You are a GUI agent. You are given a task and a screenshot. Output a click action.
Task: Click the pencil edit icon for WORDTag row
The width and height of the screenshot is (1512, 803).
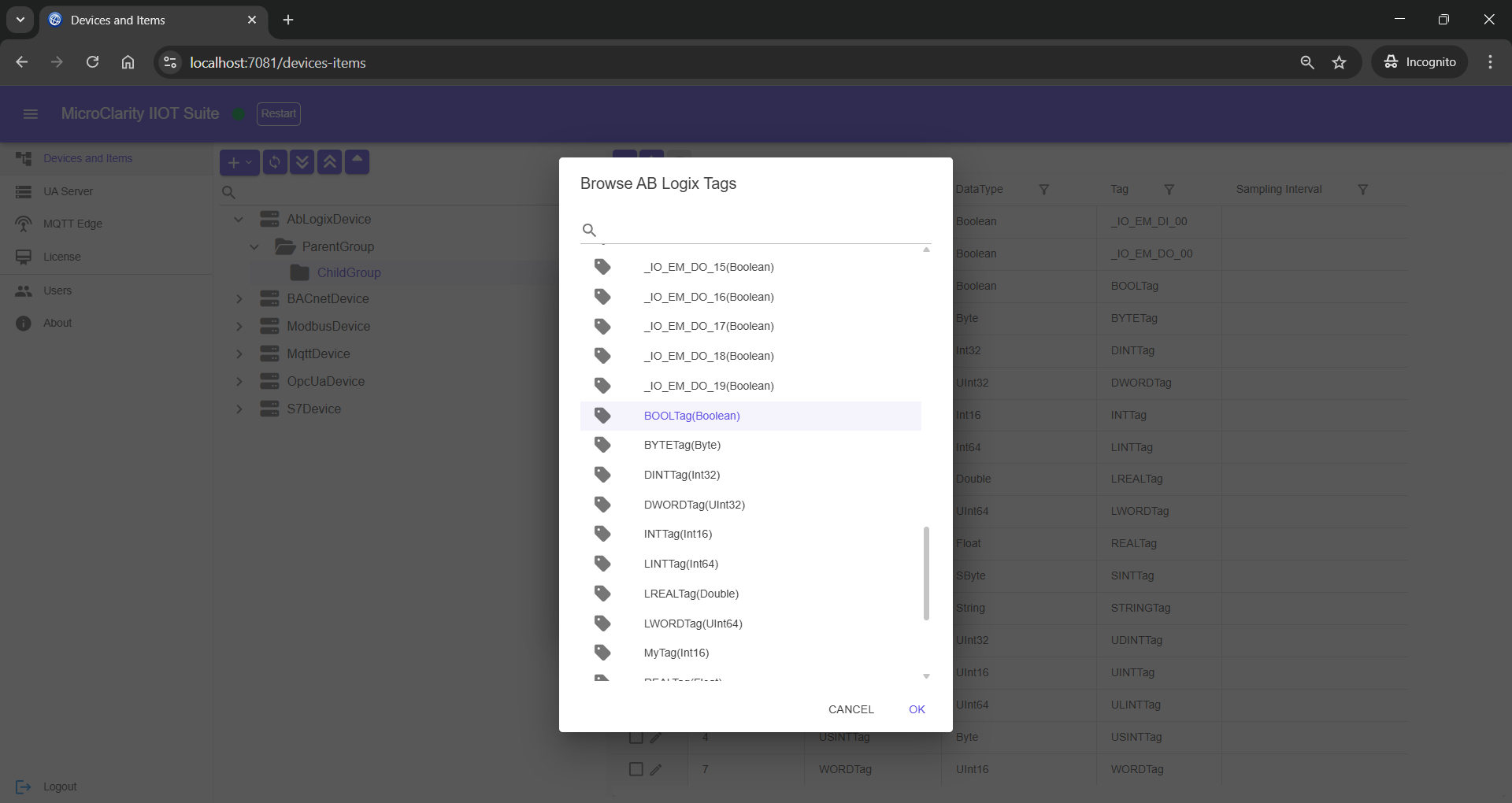tap(656, 769)
